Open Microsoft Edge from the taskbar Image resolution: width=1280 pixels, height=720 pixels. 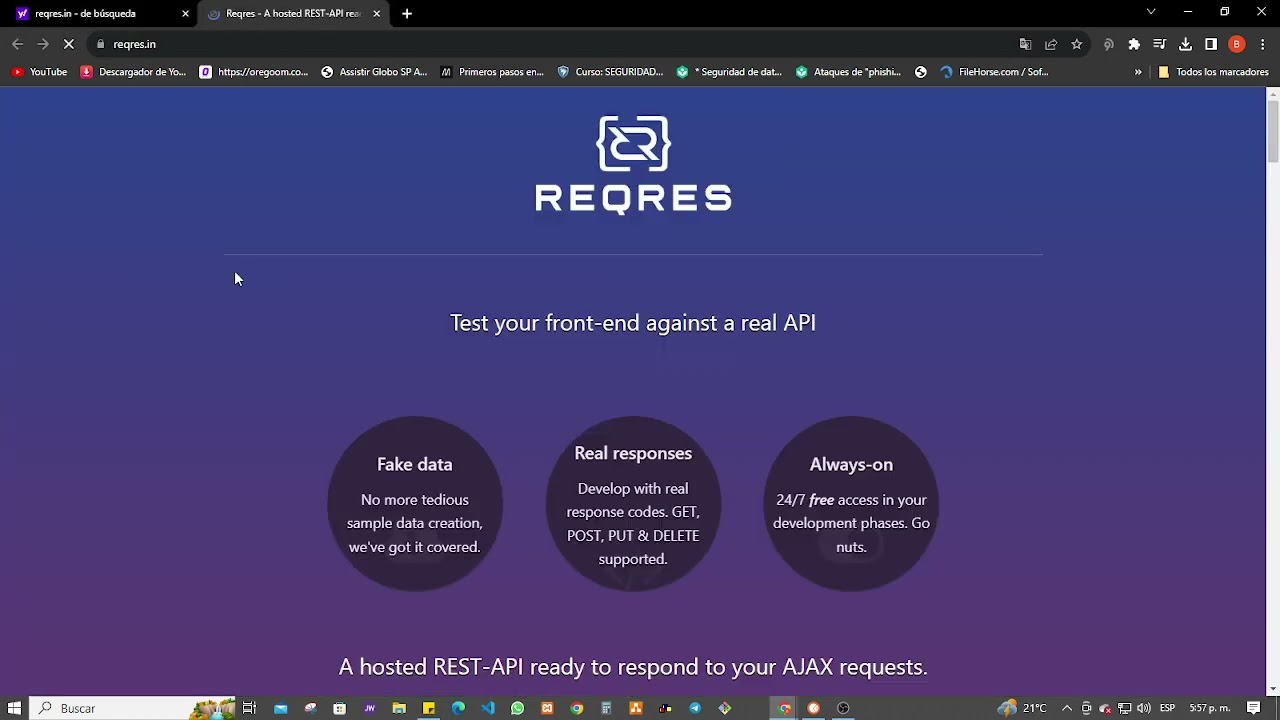coord(458,708)
